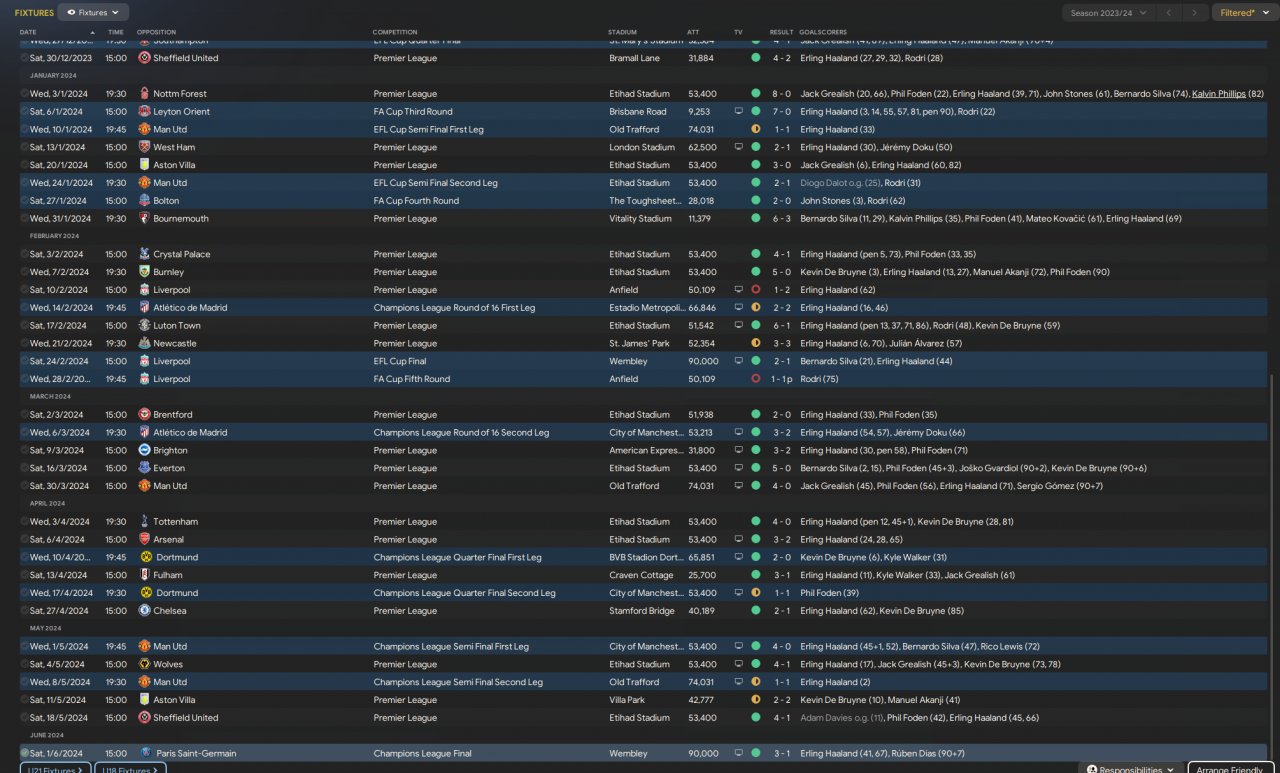Screen dimensions: 1280x773
Task: Tick the selection circle for the Leyton Orient fixture
Action: point(24,112)
